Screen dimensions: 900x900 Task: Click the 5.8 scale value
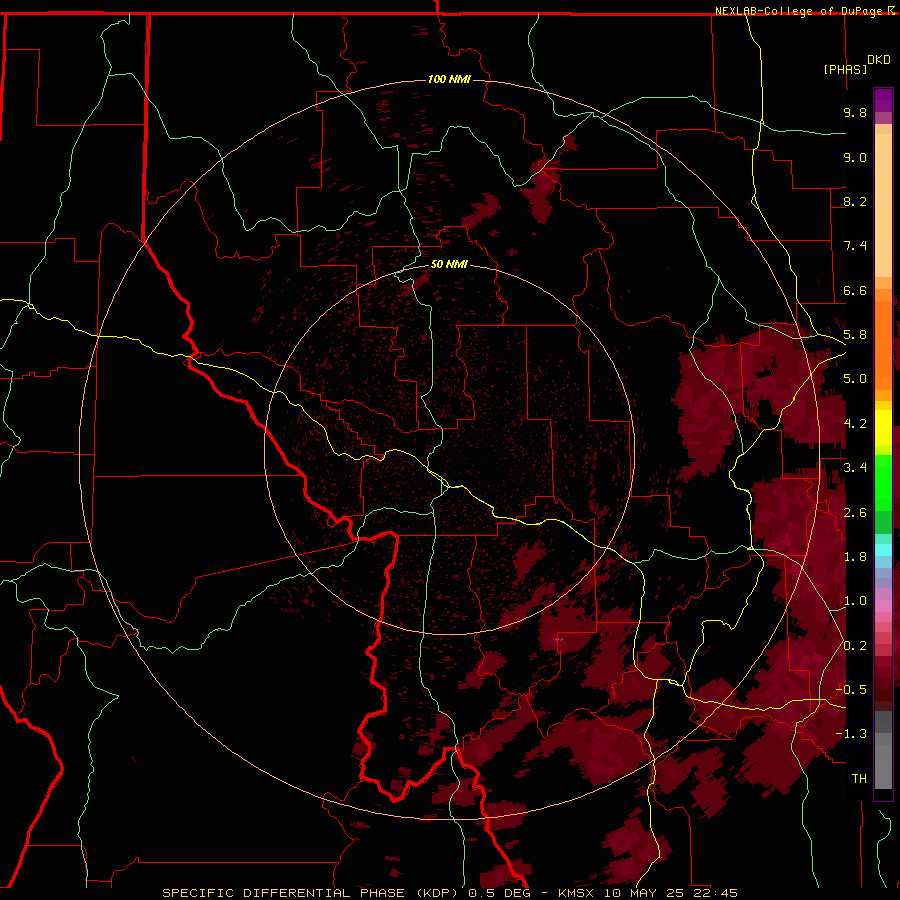(855, 335)
